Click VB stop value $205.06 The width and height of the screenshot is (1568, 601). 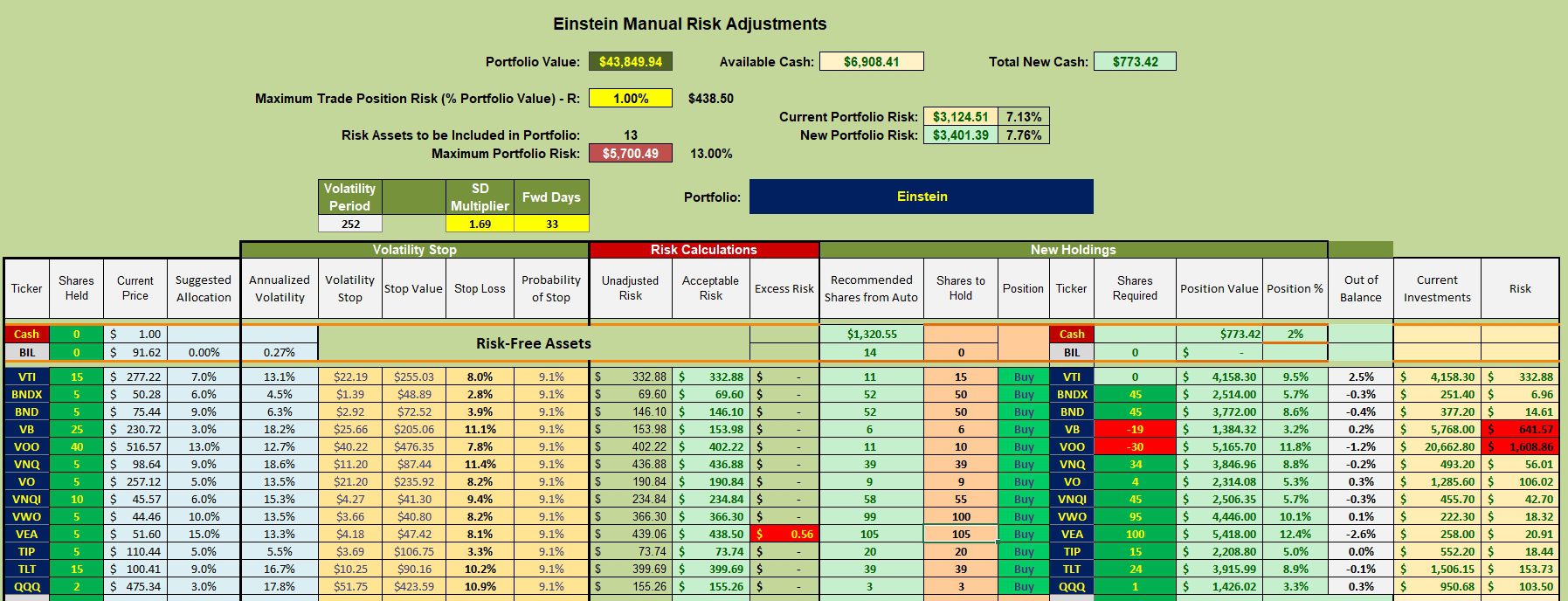tap(414, 429)
